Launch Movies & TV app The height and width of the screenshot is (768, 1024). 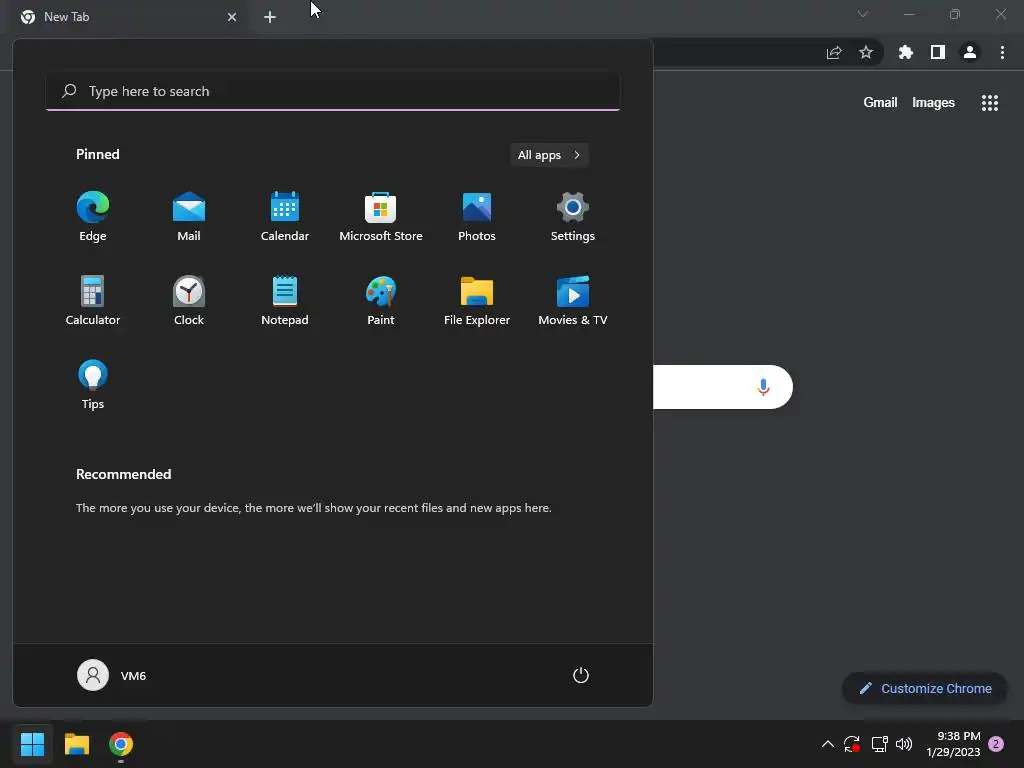coord(573,300)
